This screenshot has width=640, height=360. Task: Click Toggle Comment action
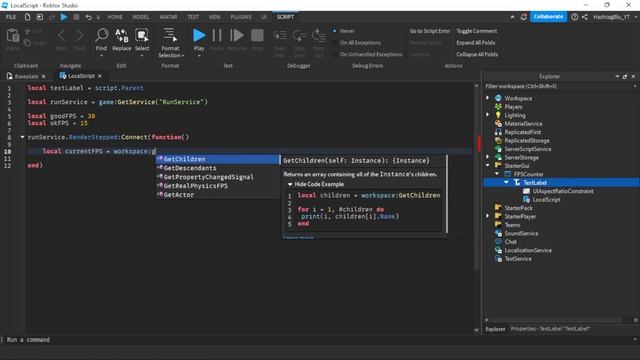477,31
